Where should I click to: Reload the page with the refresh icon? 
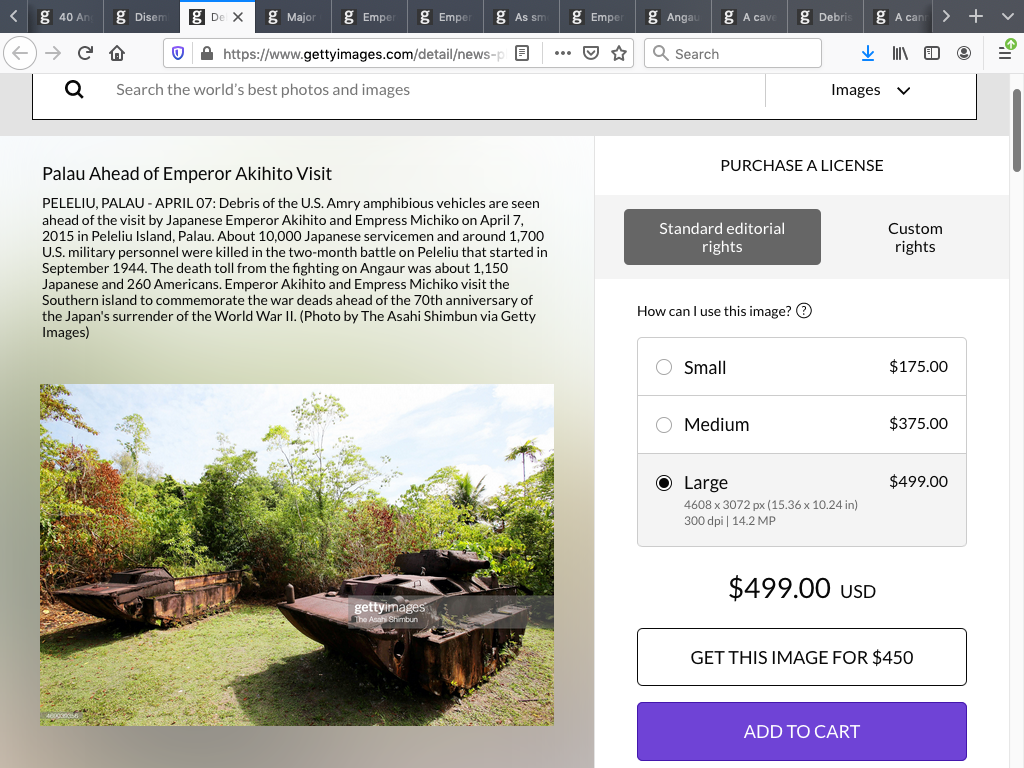(x=85, y=54)
